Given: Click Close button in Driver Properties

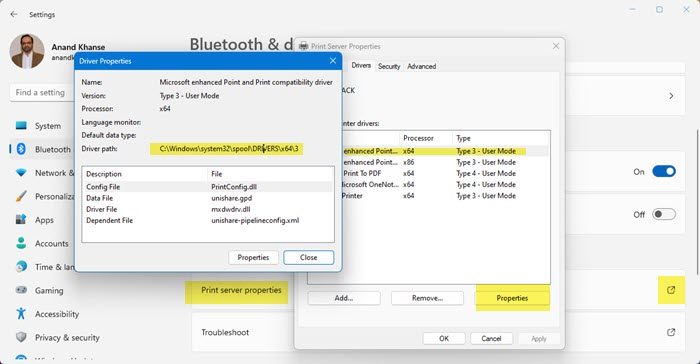Looking at the screenshot, I should point(308,257).
